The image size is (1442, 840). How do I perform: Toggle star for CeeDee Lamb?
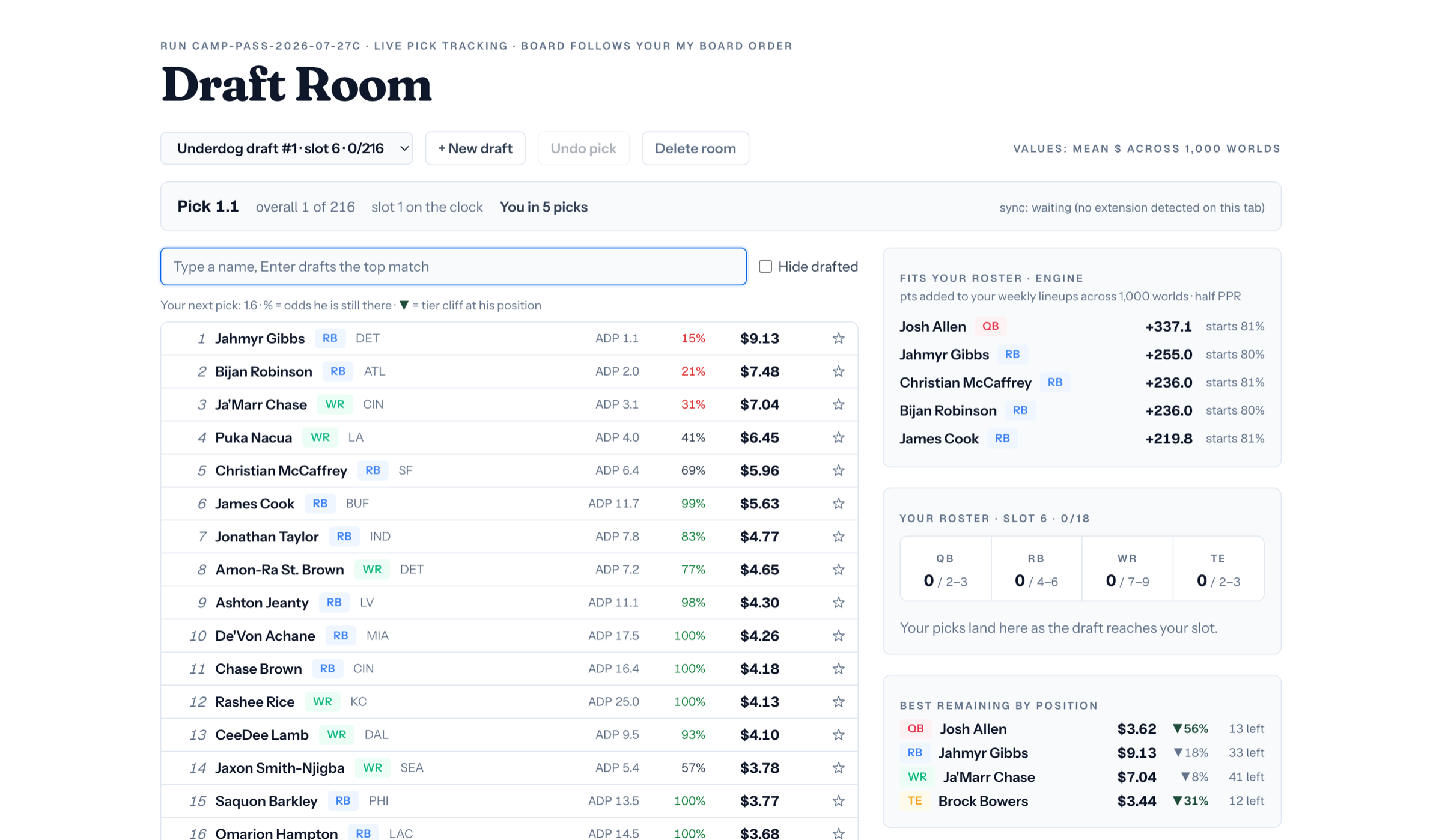pyautogui.click(x=838, y=735)
